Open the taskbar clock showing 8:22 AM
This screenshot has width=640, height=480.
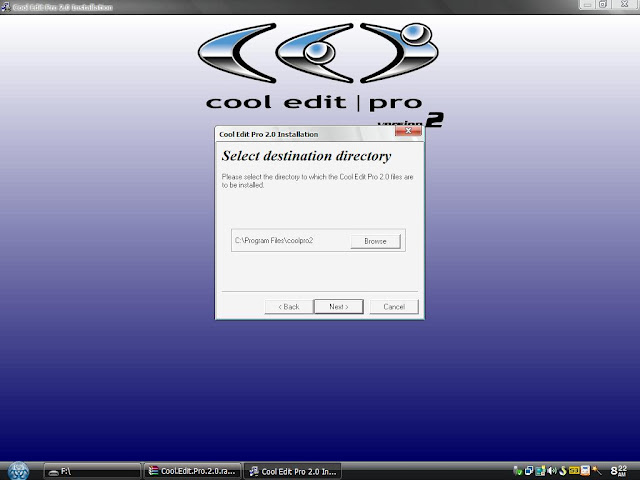pyautogui.click(x=618, y=471)
